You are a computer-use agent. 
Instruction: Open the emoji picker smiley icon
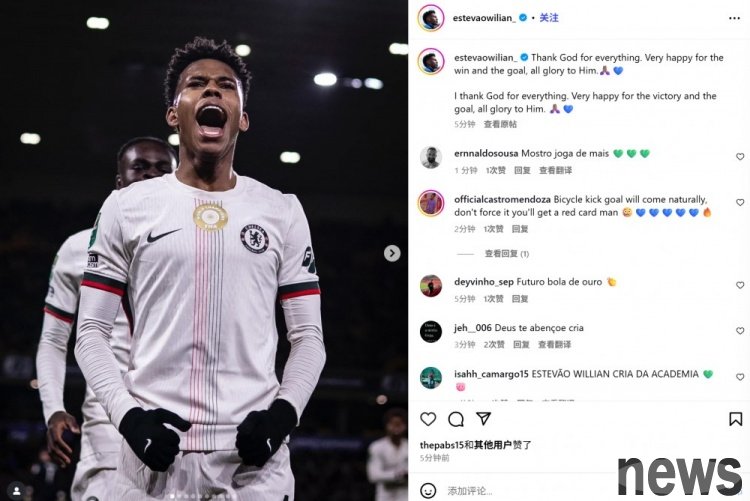click(x=428, y=490)
